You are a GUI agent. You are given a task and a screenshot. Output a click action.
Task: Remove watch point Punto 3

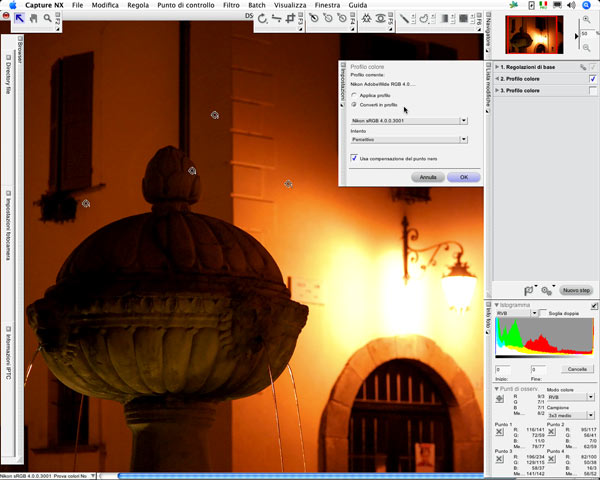pyautogui.click(x=499, y=459)
